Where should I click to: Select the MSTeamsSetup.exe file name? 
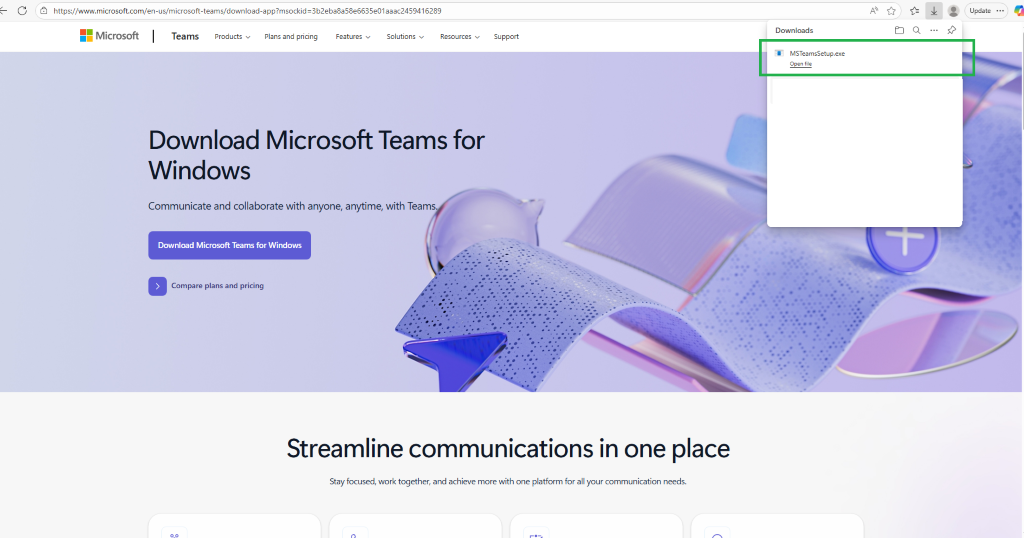pyautogui.click(x=817, y=54)
